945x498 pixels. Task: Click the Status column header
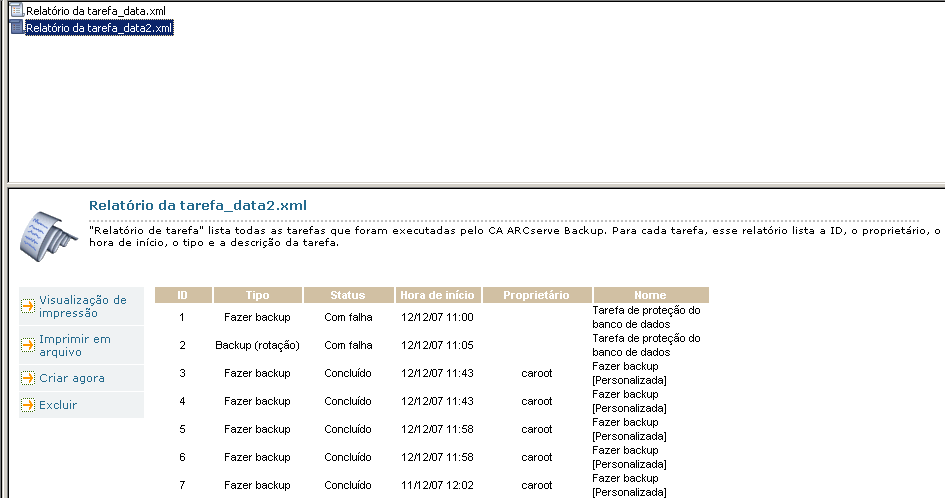click(x=348, y=295)
